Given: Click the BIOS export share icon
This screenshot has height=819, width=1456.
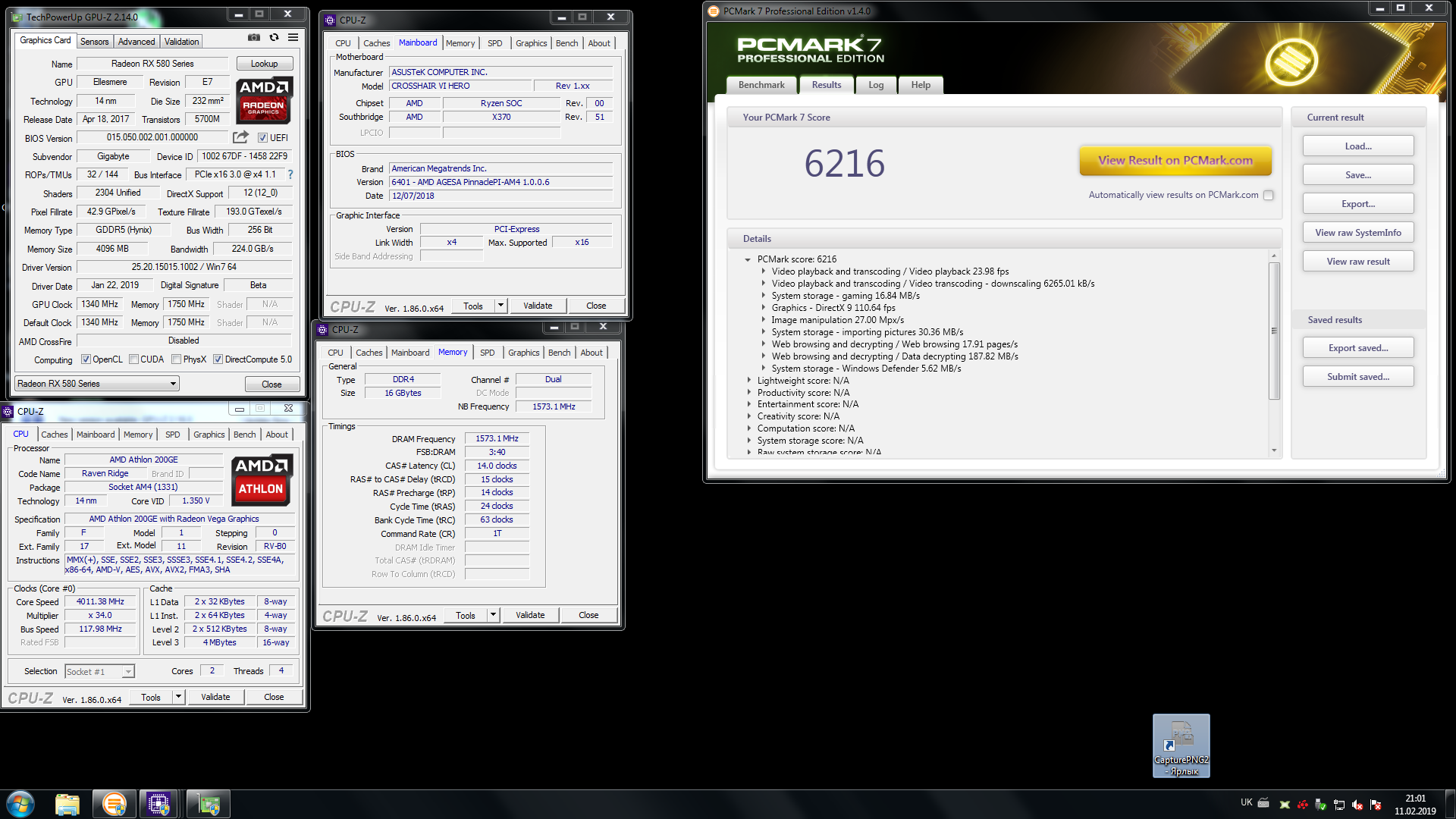Looking at the screenshot, I should (x=240, y=137).
